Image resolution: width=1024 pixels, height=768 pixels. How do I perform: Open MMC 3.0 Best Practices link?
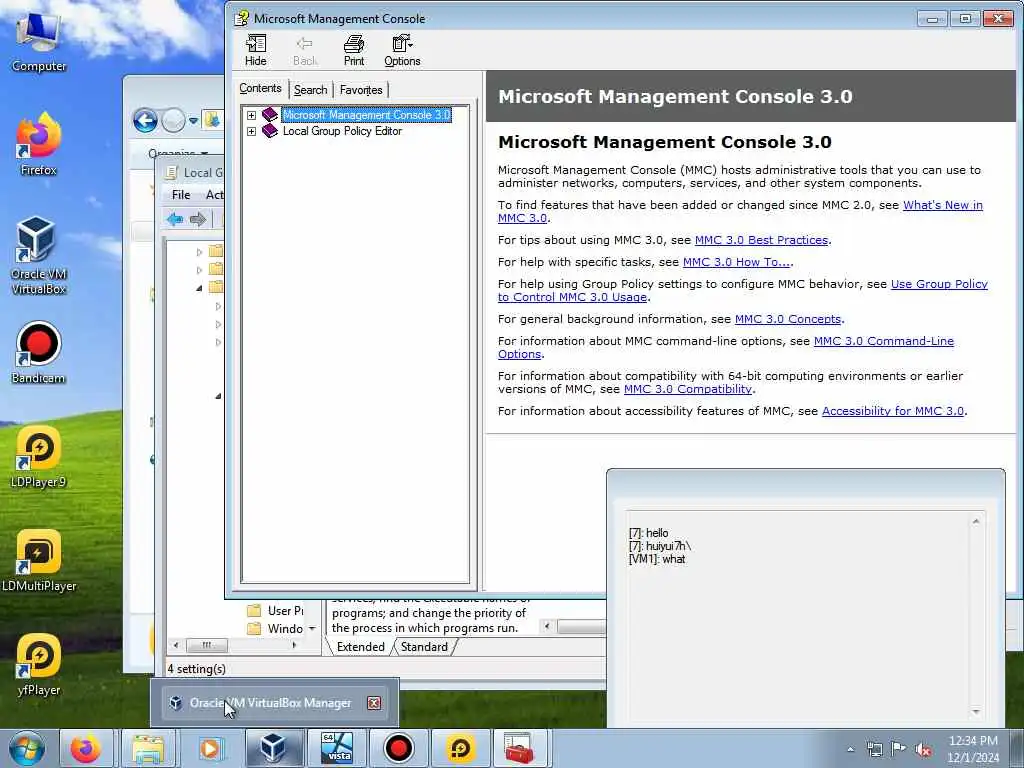761,240
